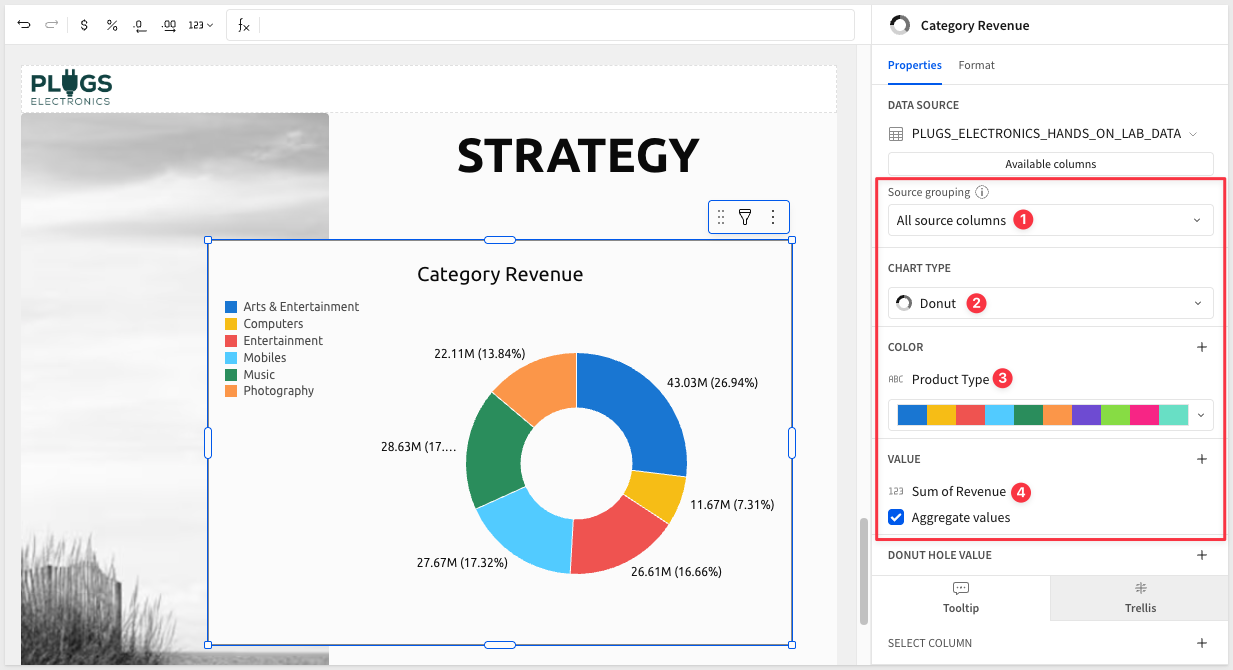Click the Available columns button
Viewport: 1233px width, 670px height.
coord(1050,164)
